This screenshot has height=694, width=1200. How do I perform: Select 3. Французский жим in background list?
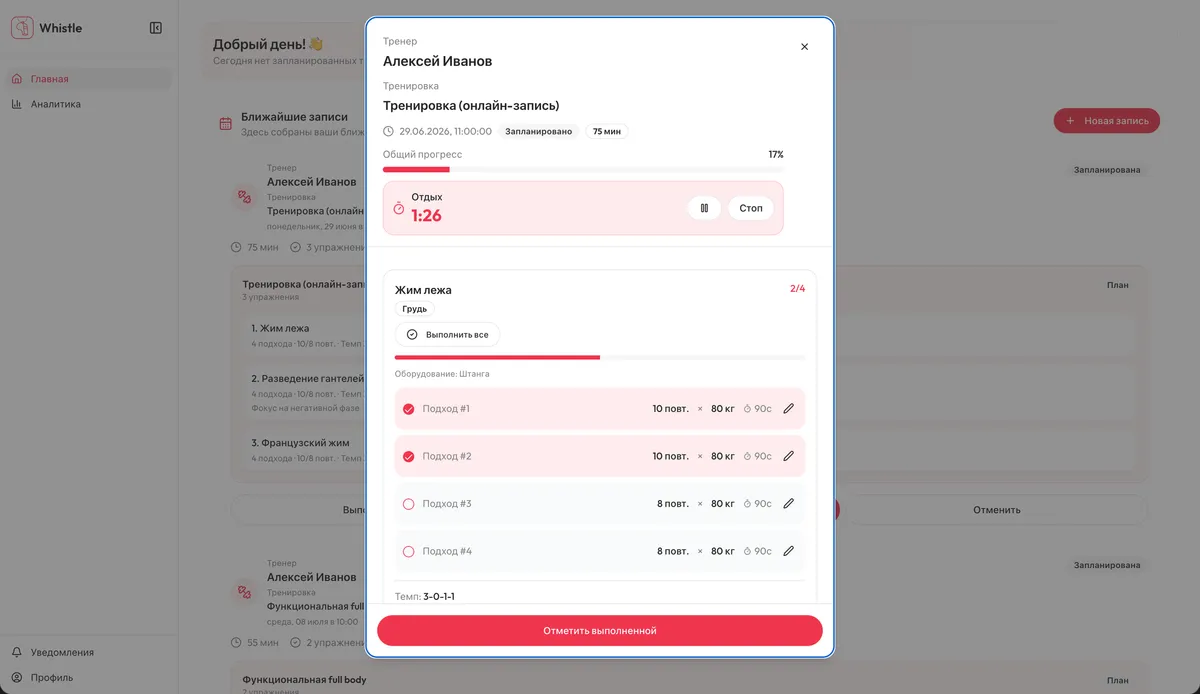[300, 443]
